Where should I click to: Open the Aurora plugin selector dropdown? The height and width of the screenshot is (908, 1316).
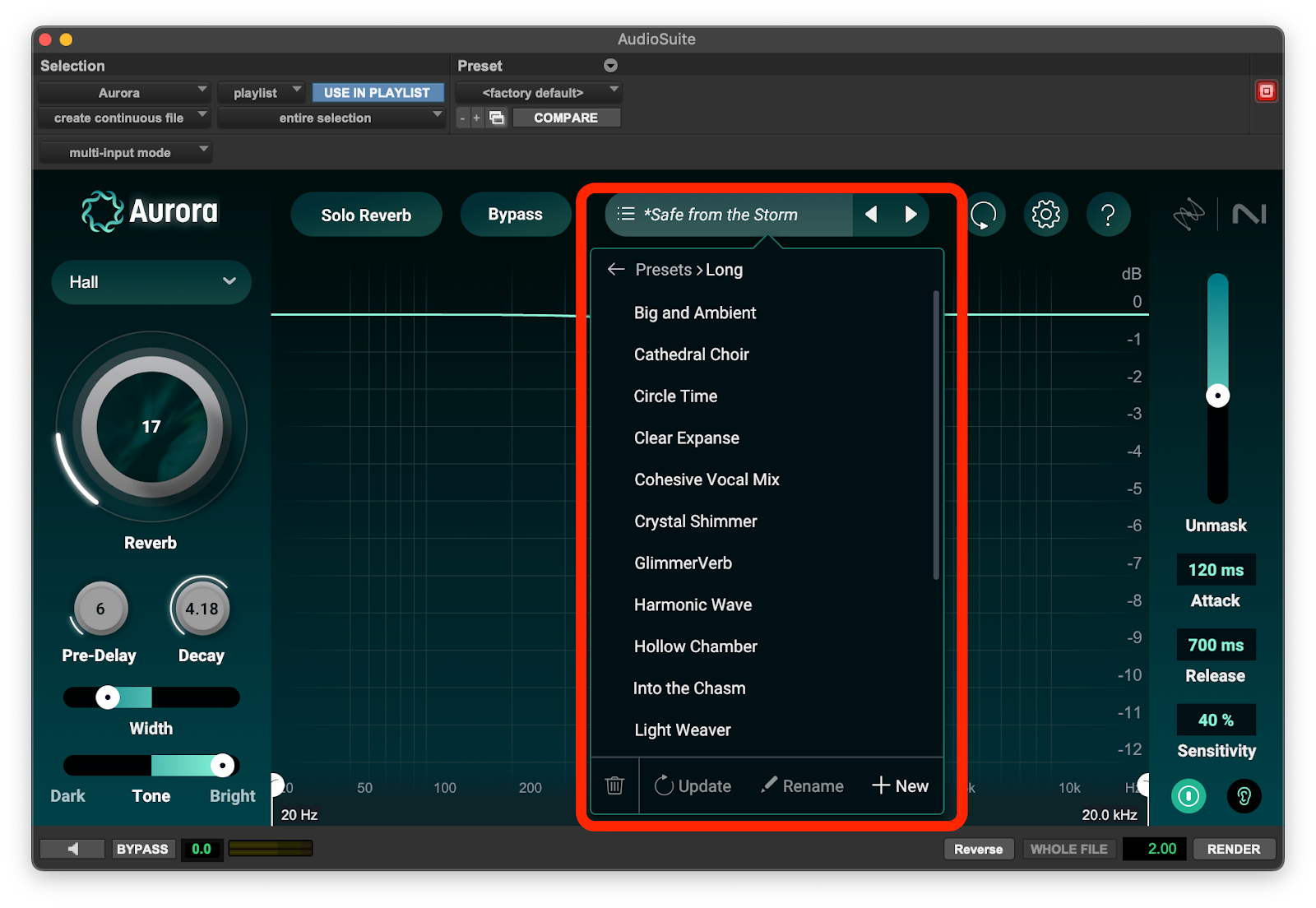tap(124, 92)
